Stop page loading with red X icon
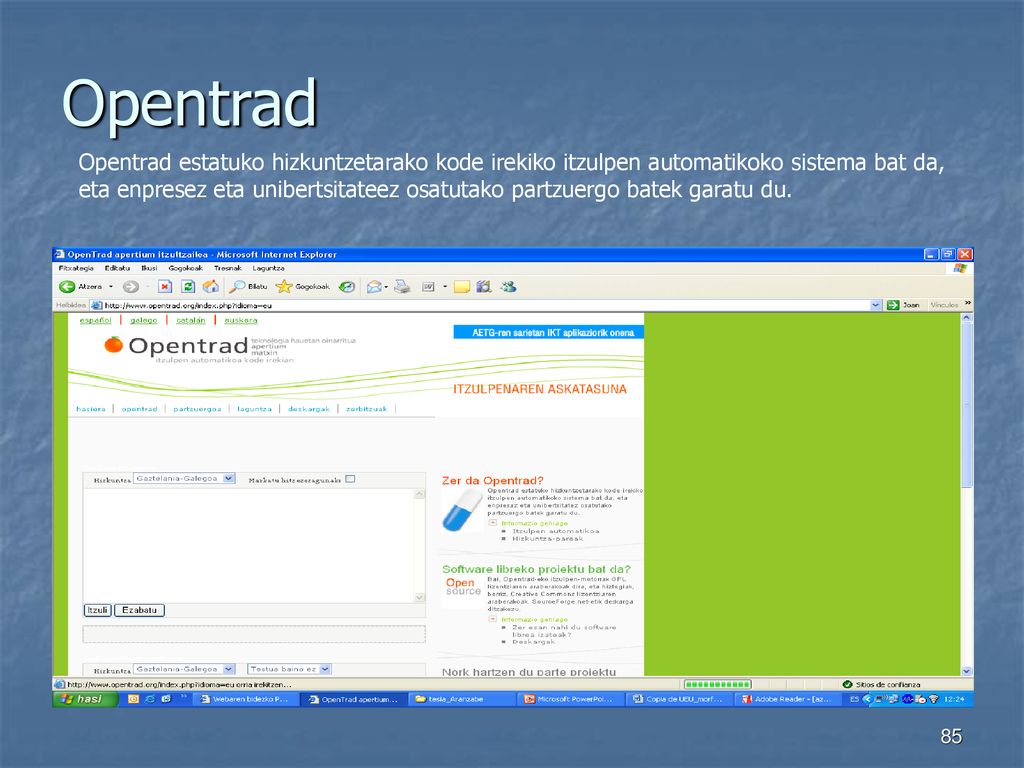The image size is (1024, 768). coord(165,286)
